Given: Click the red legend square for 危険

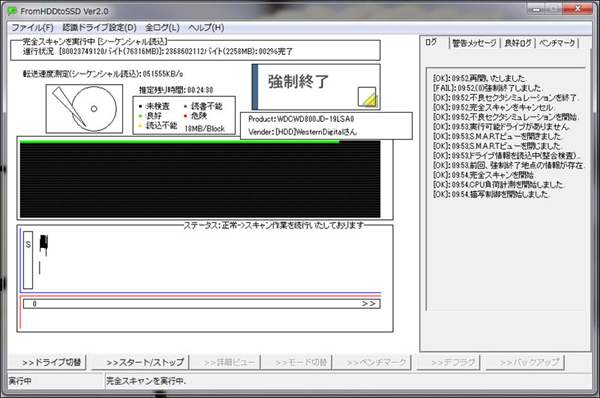Looking at the screenshot, I should 186,116.
